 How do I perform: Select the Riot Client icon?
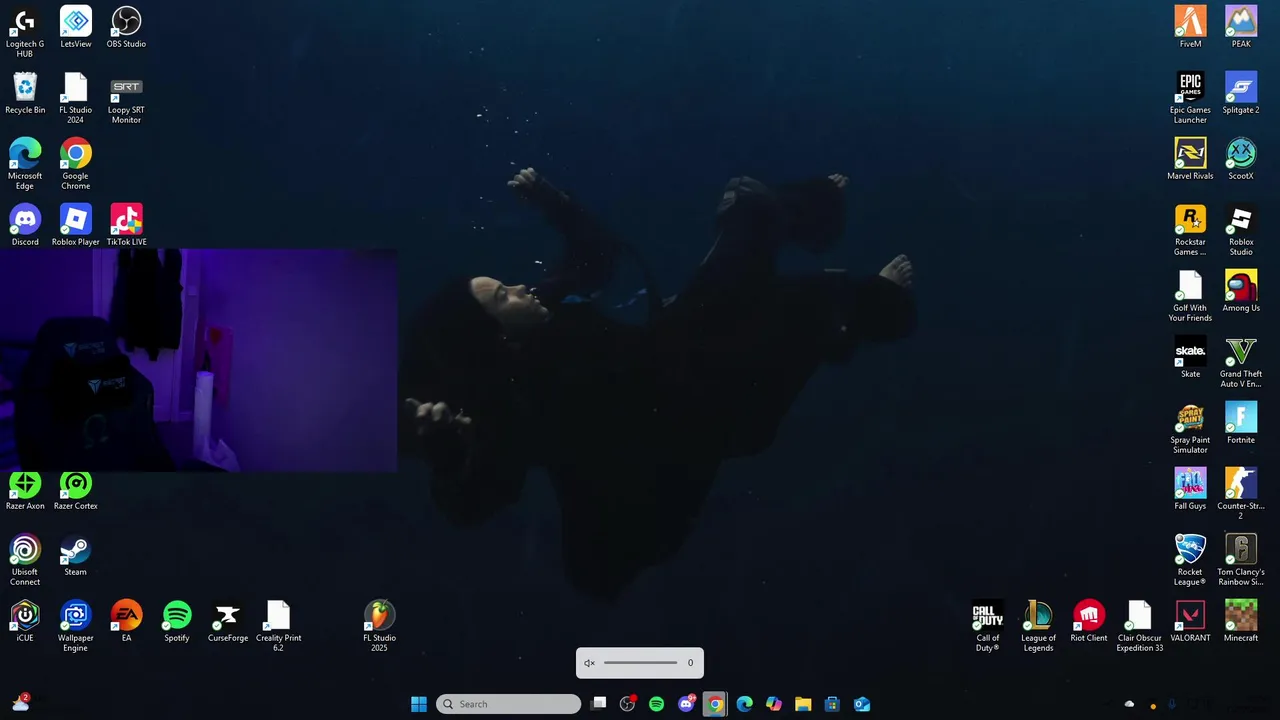[x=1089, y=621]
